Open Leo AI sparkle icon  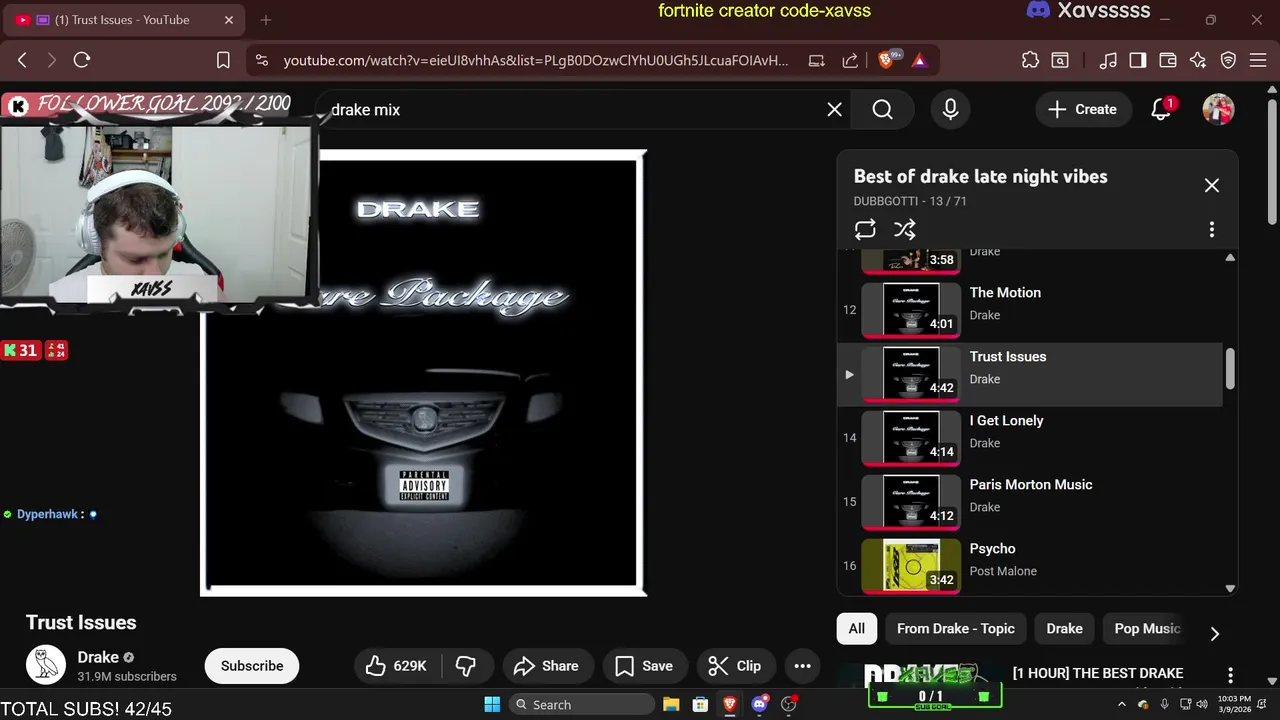point(1198,60)
